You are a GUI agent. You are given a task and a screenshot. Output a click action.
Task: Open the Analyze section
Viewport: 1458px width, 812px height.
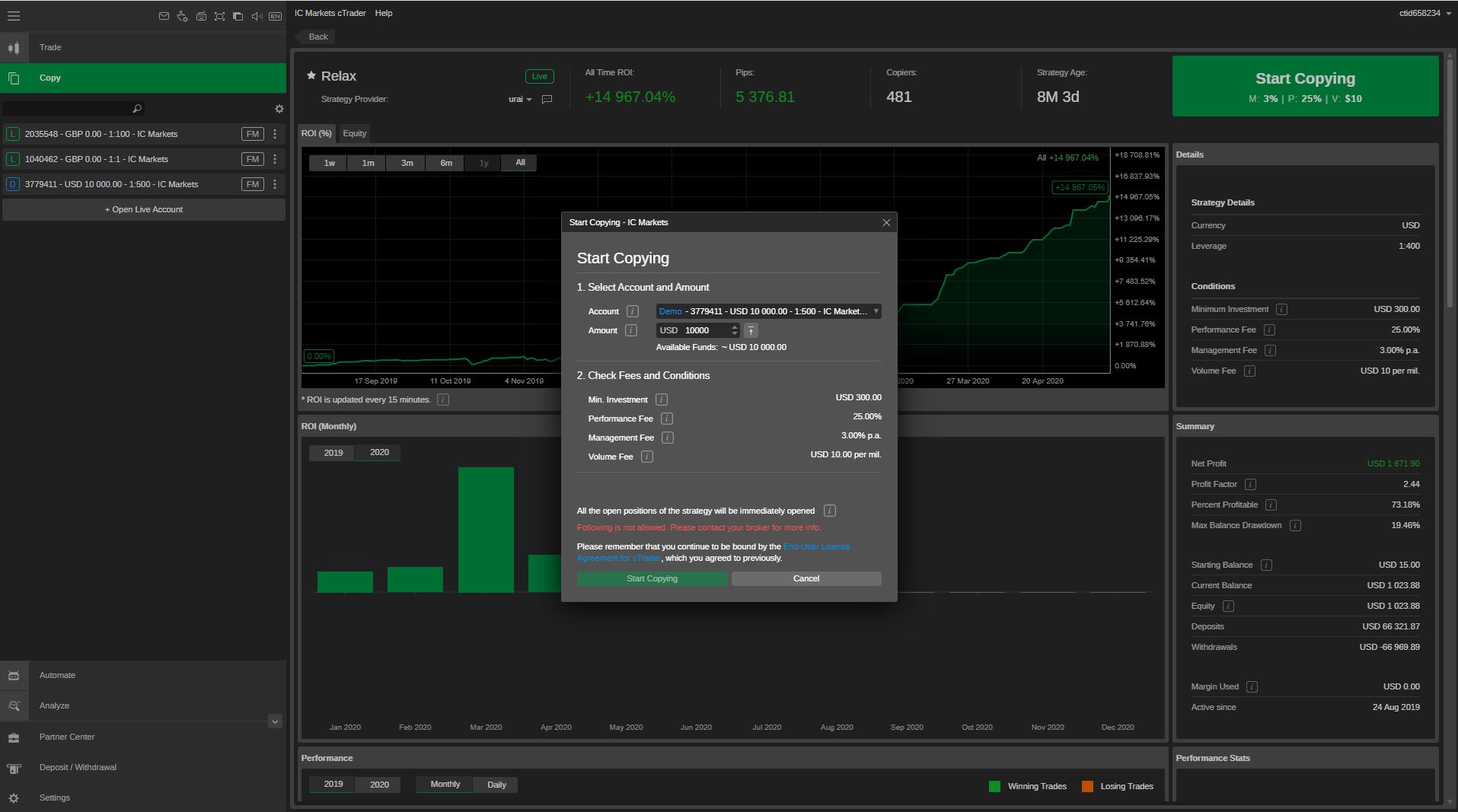(x=143, y=705)
